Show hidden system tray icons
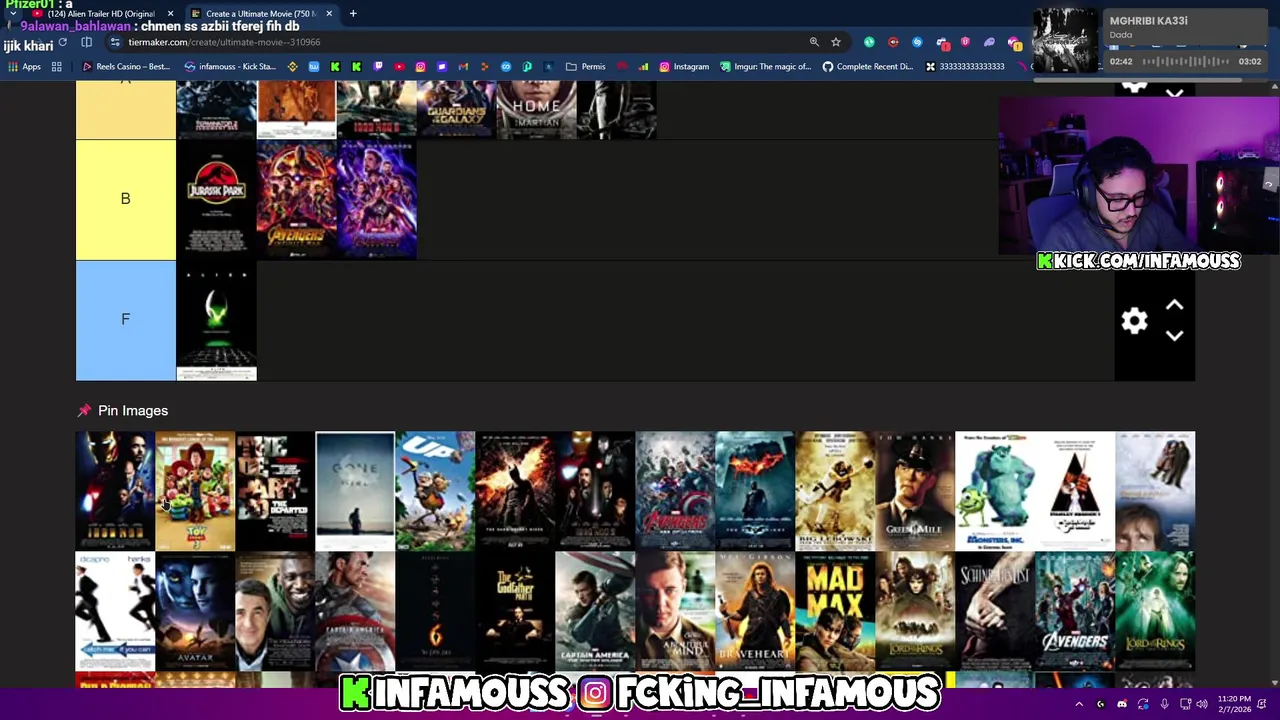 [x=1079, y=704]
